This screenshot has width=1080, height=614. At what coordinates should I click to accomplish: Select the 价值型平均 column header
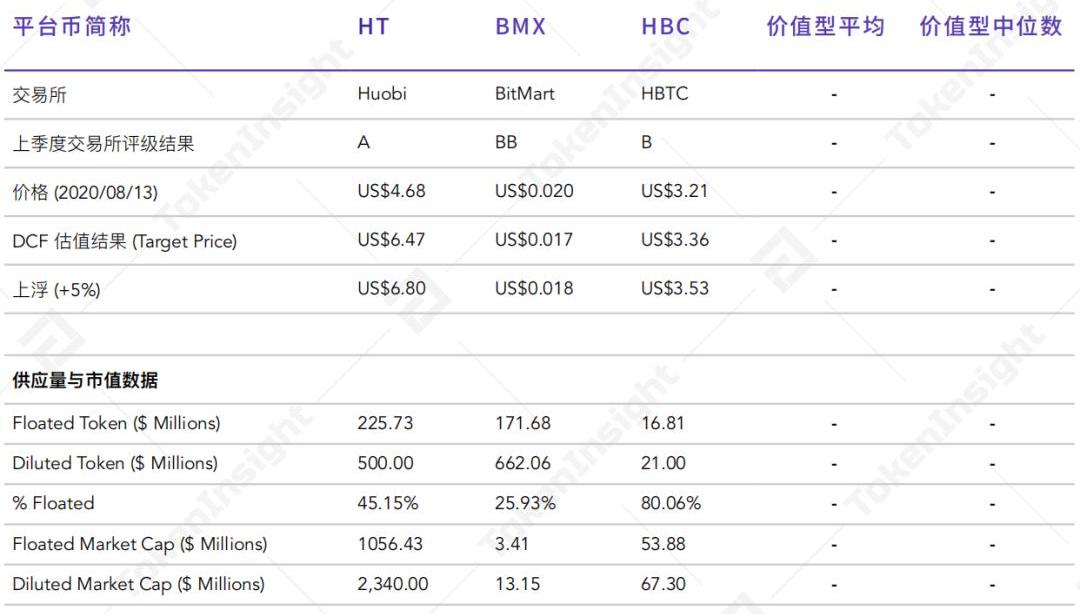coord(826,27)
